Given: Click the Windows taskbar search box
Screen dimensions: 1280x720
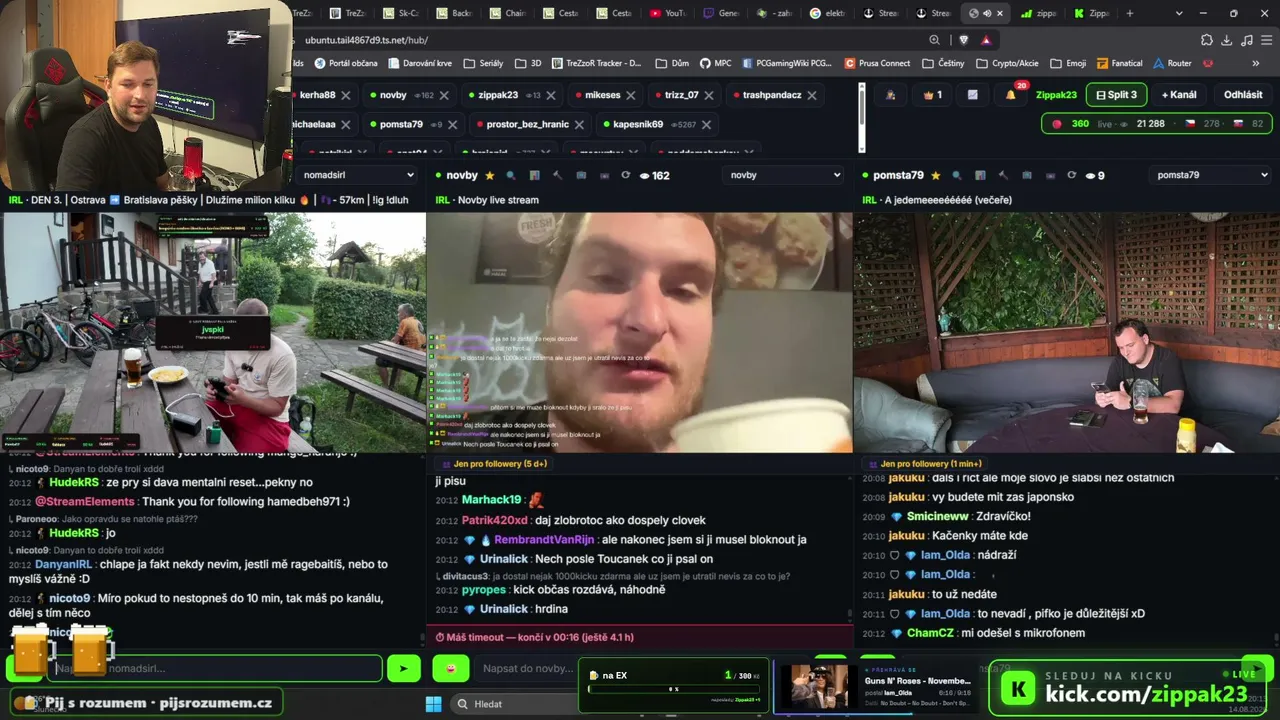Looking at the screenshot, I should [x=512, y=704].
